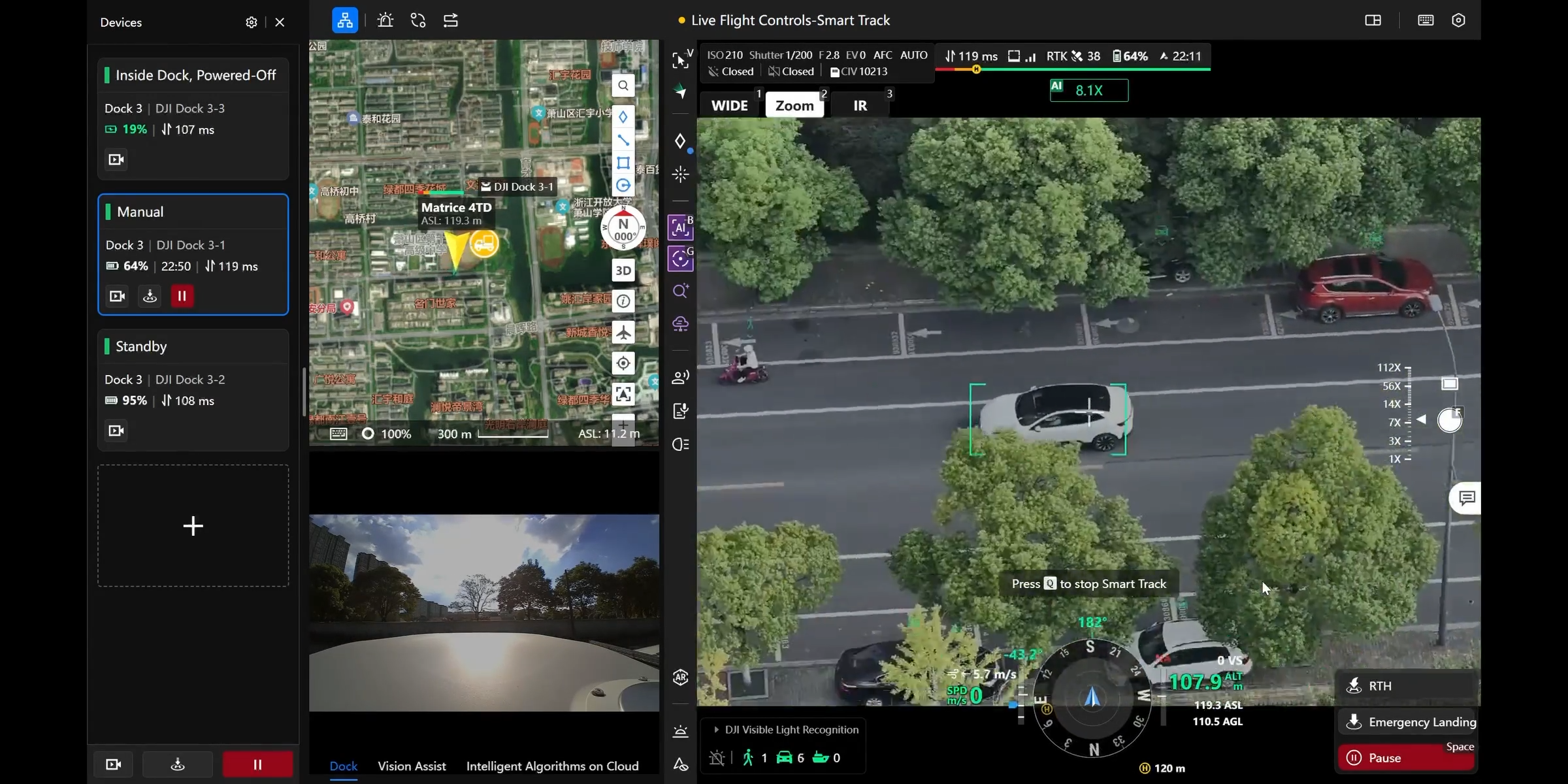Switch to the IR camera tab
1568x784 pixels.
click(x=860, y=104)
